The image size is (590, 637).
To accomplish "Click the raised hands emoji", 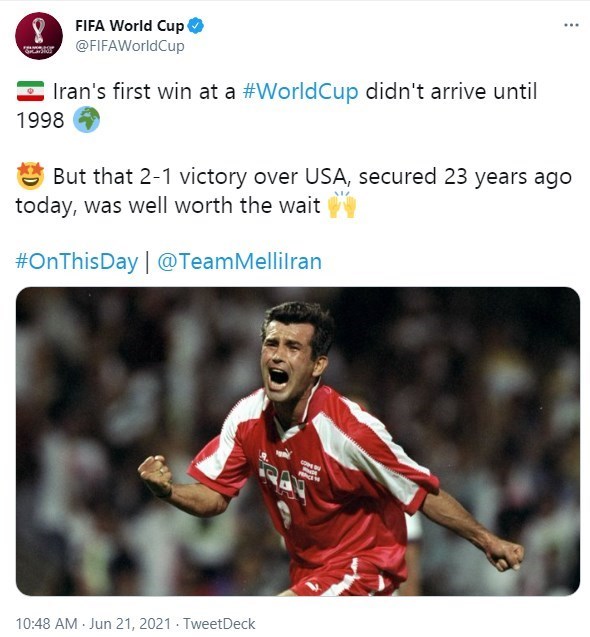I will point(342,204).
